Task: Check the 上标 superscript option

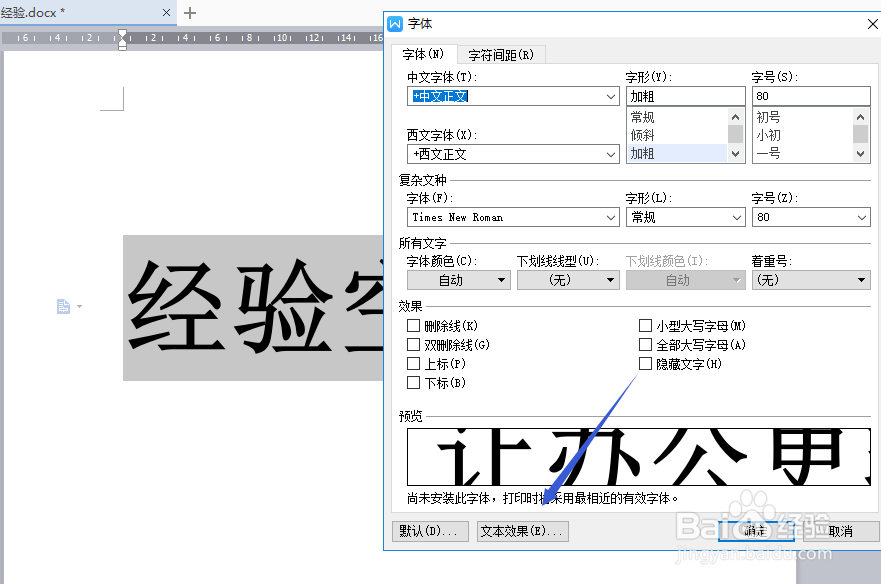Action: coord(414,363)
